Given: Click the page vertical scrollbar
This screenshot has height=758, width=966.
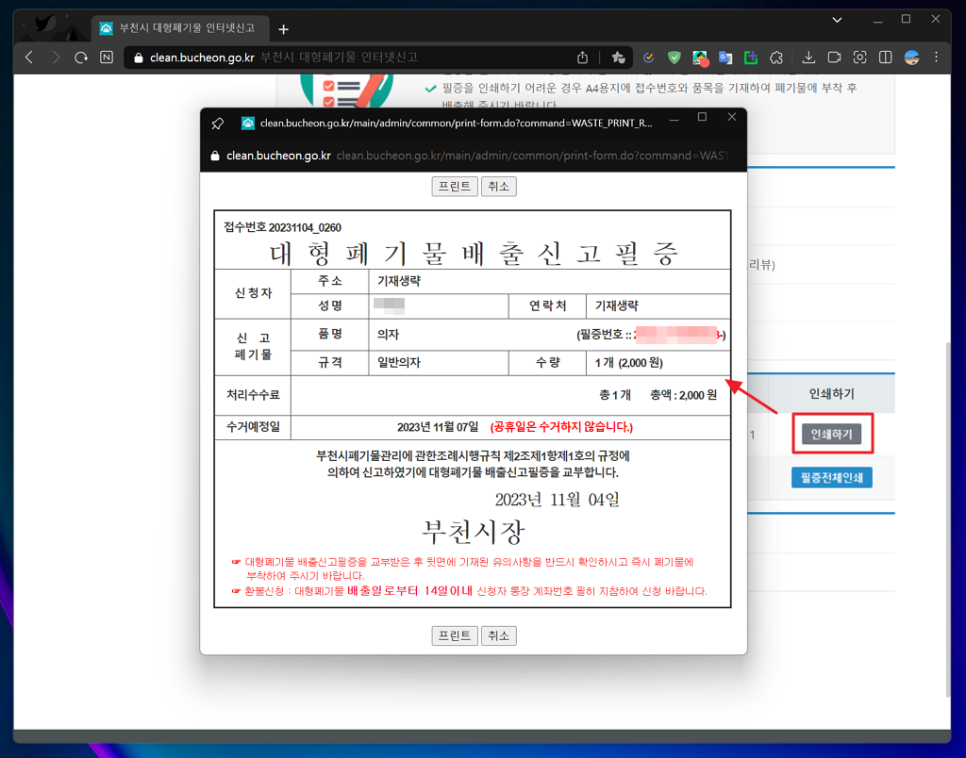Looking at the screenshot, I should [x=948, y=520].
